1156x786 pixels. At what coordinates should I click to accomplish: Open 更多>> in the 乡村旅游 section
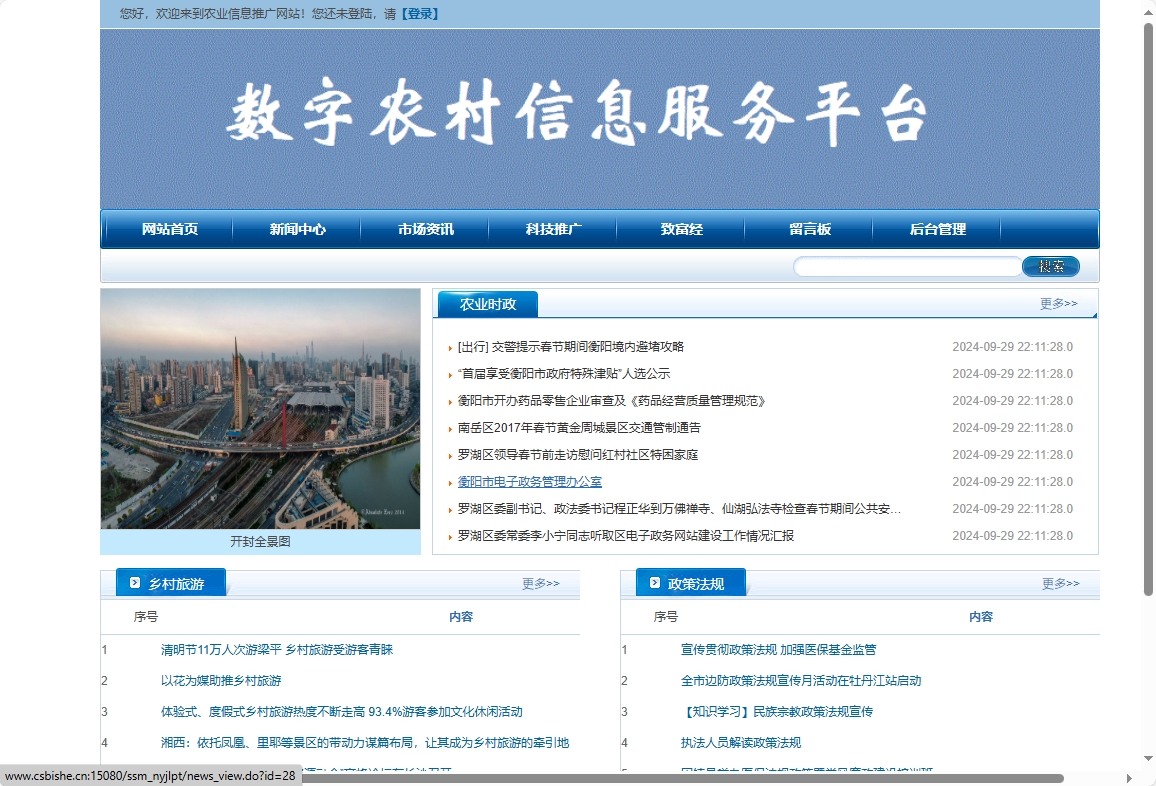(542, 583)
